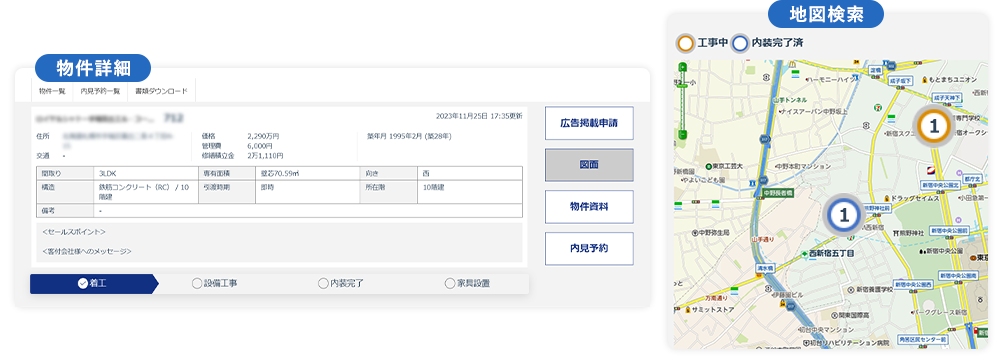This screenshot has width=1000, height=364.
Task: Click the 内見予約 button
Action: 589,249
